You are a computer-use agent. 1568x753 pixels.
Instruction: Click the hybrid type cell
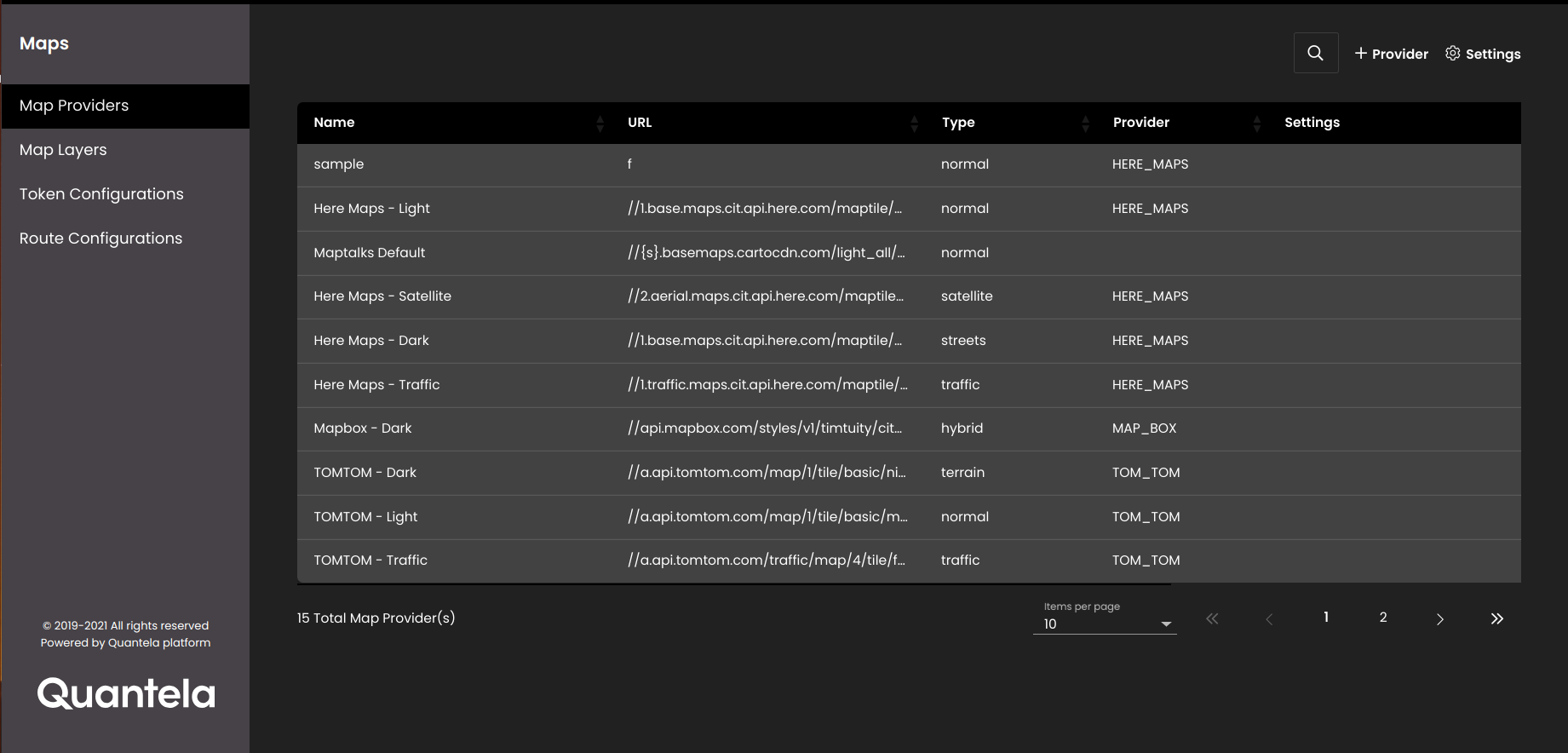(962, 428)
